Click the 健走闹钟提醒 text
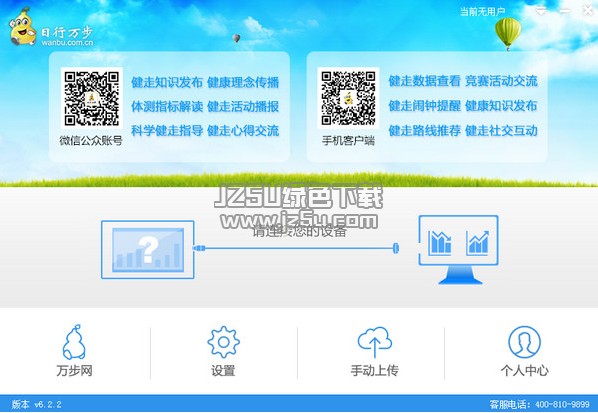This screenshot has height=413, width=598. [x=424, y=106]
